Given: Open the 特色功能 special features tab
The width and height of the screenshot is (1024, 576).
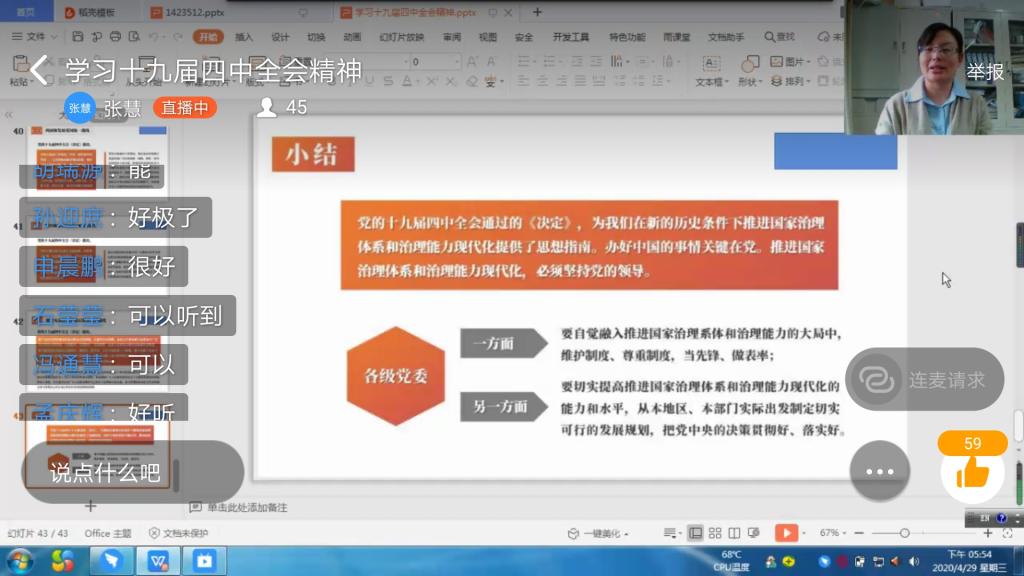Looking at the screenshot, I should click(x=628, y=37).
